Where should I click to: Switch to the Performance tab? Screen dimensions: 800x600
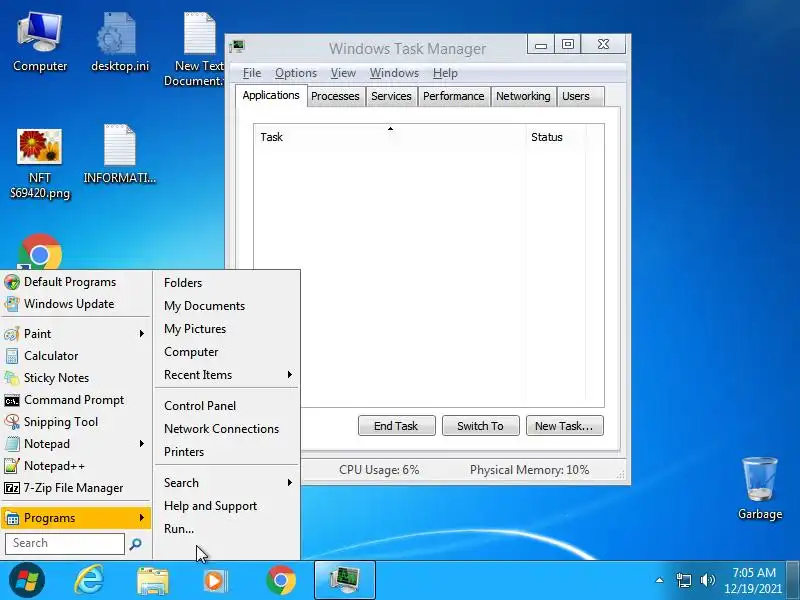click(x=454, y=96)
